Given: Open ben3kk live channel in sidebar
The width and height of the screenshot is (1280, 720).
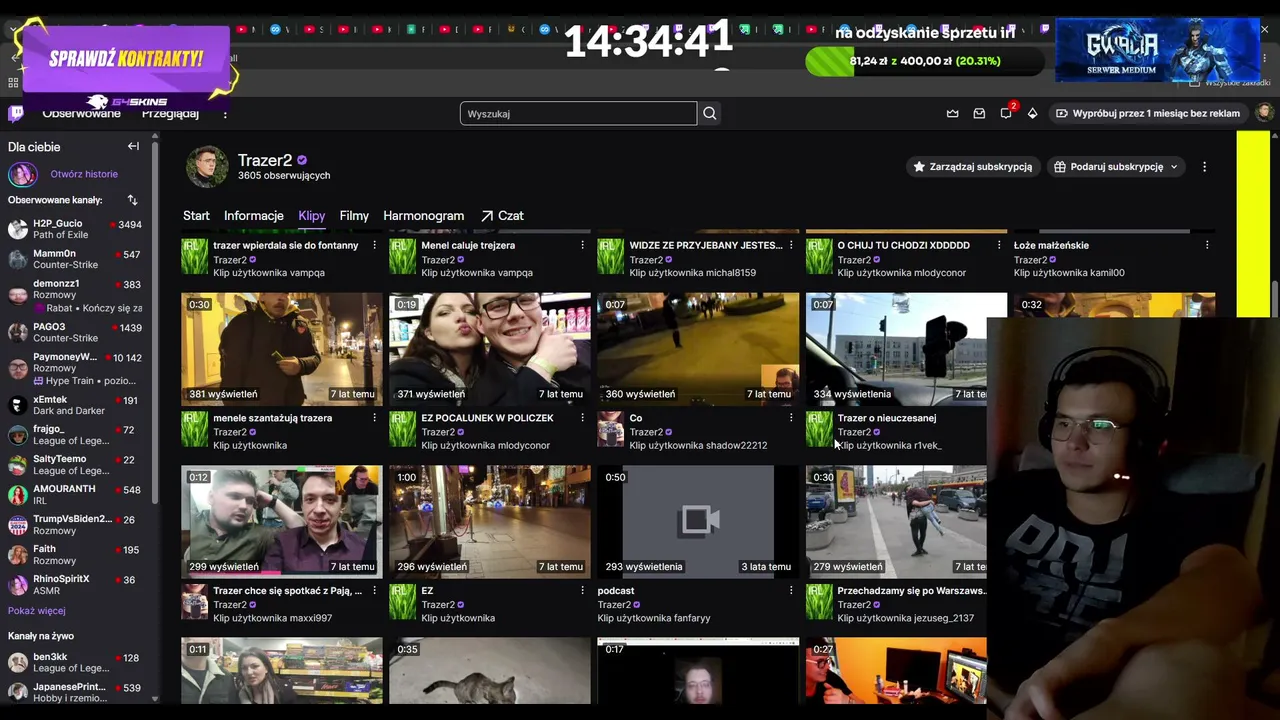Looking at the screenshot, I should [x=76, y=663].
